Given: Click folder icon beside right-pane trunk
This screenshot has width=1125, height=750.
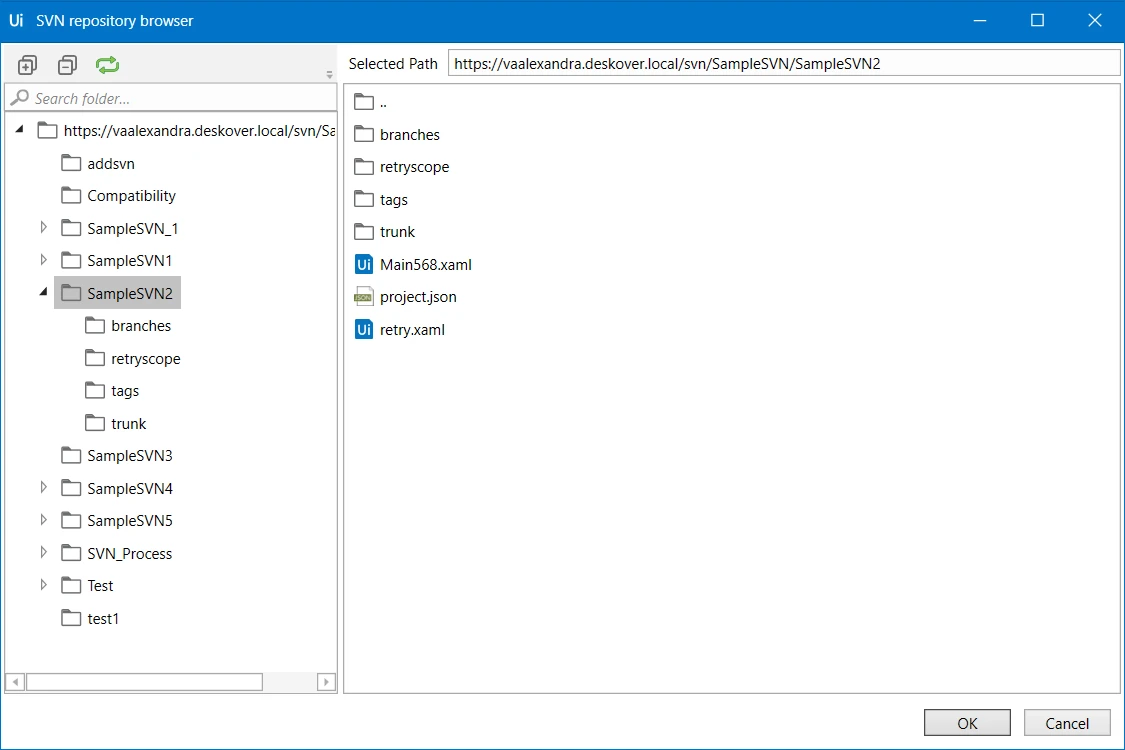Looking at the screenshot, I should click(x=364, y=231).
